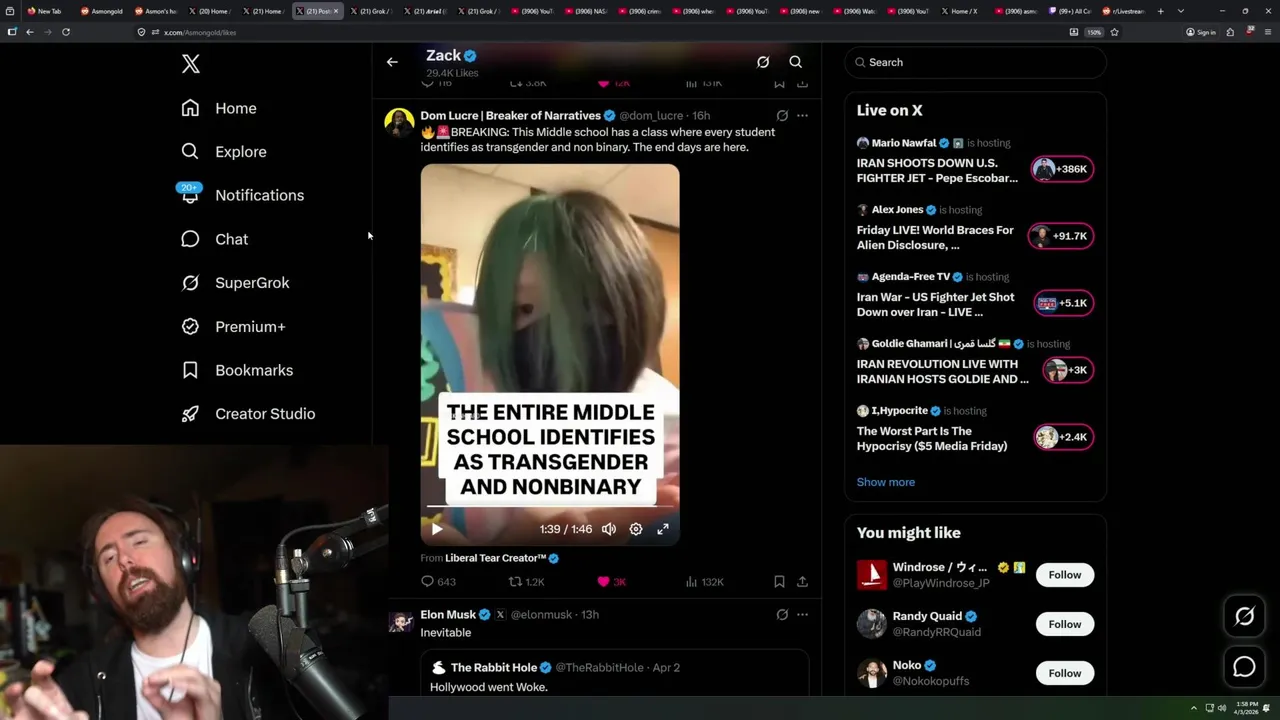Click the Elon Musk name
1280x720 pixels.
coord(448,615)
